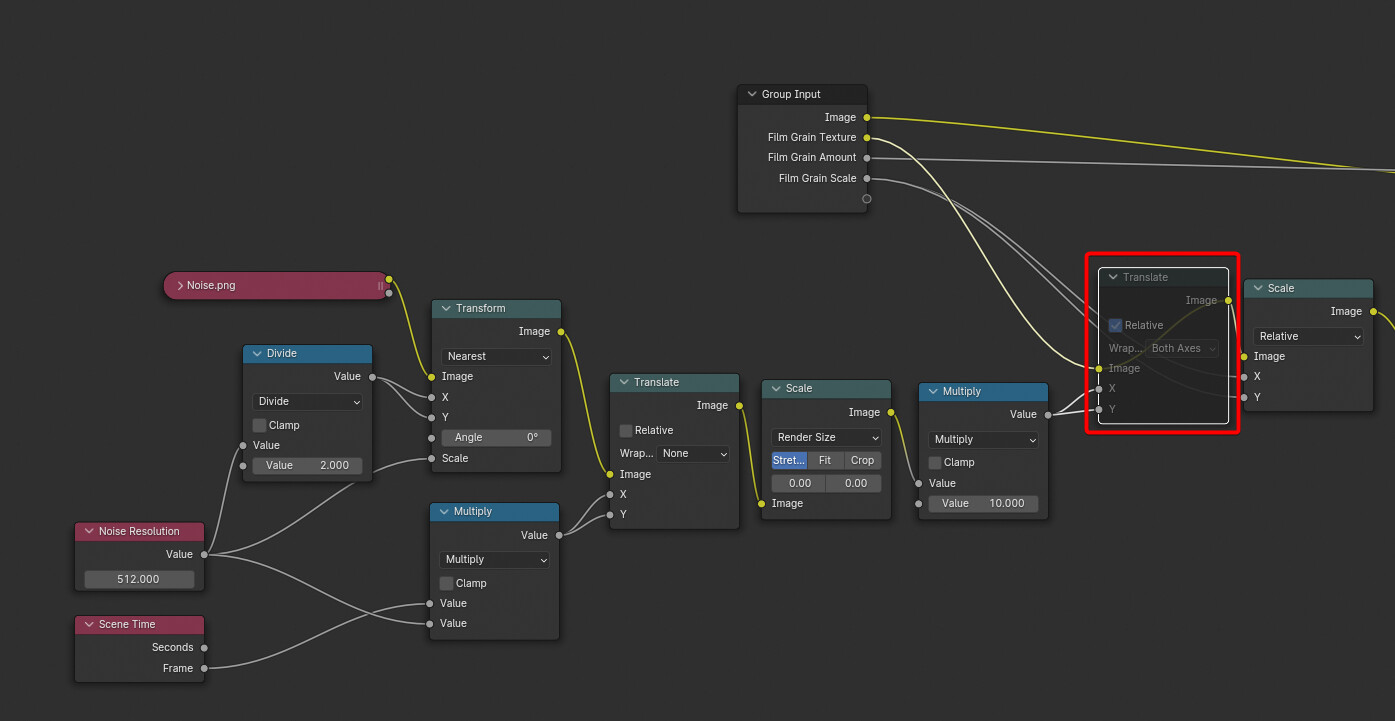Collapse the Noise Resolution node chevron
Viewport: 1395px width, 721px height.
[89, 531]
